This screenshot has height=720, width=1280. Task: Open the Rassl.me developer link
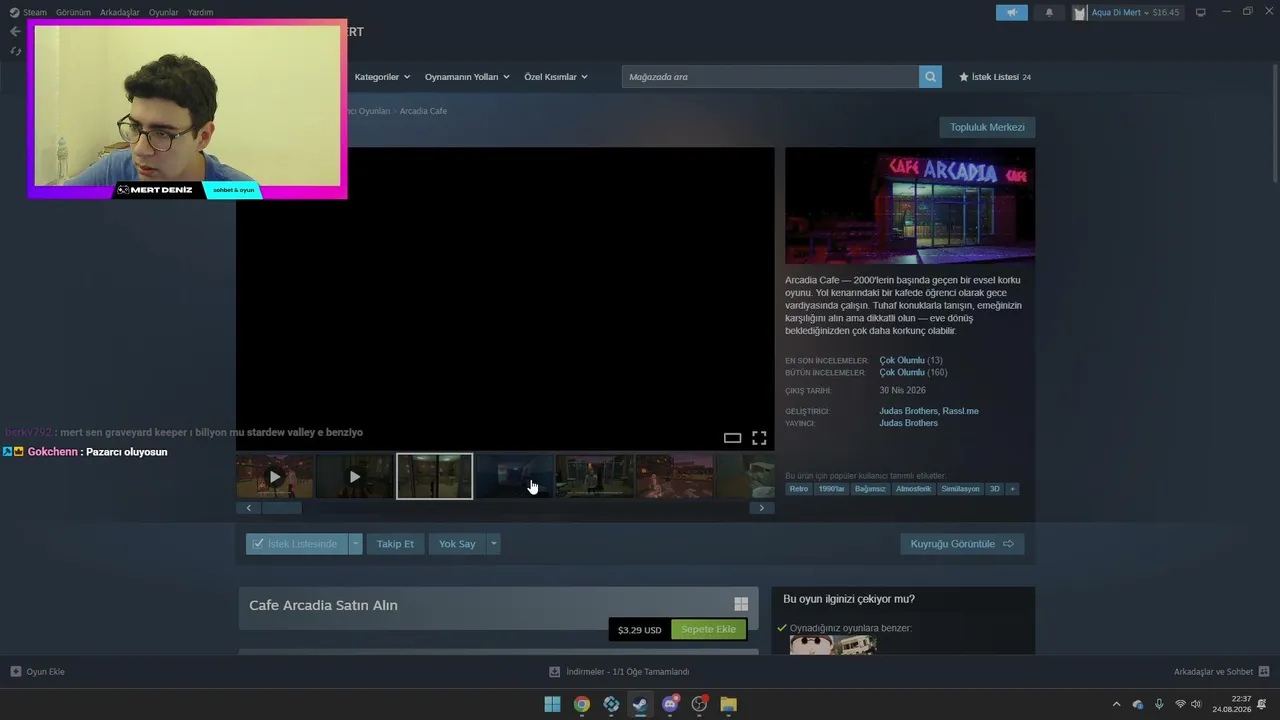pyautogui.click(x=960, y=411)
